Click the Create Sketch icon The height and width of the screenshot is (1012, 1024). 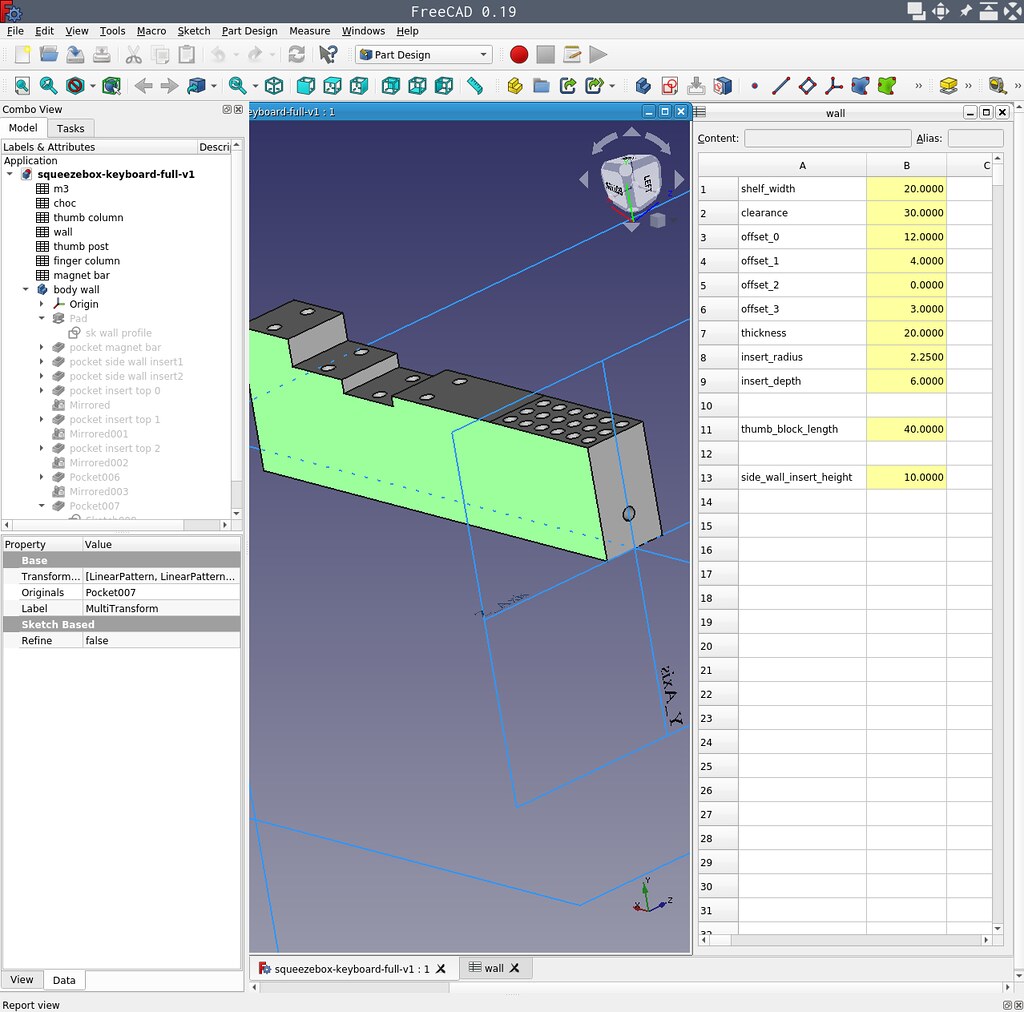click(x=669, y=86)
